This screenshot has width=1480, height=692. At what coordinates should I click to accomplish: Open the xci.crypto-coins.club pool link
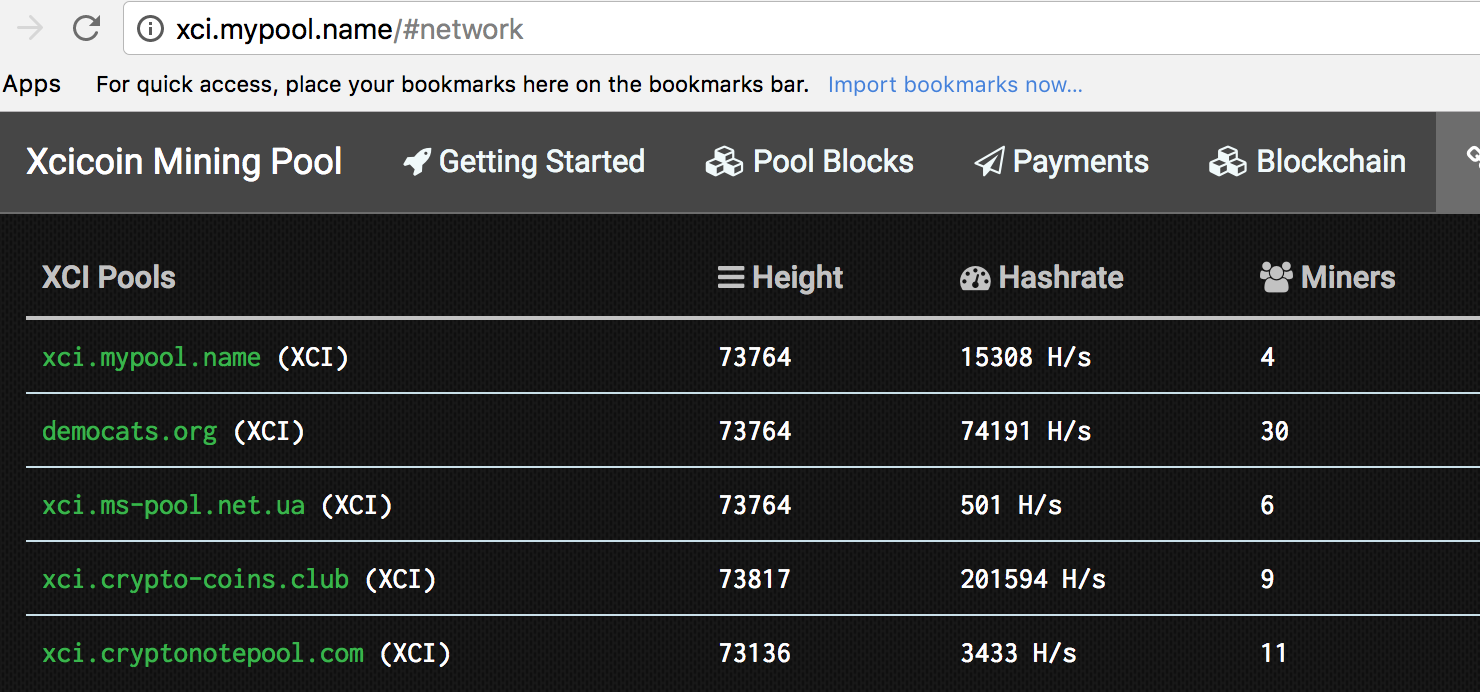tap(195, 579)
